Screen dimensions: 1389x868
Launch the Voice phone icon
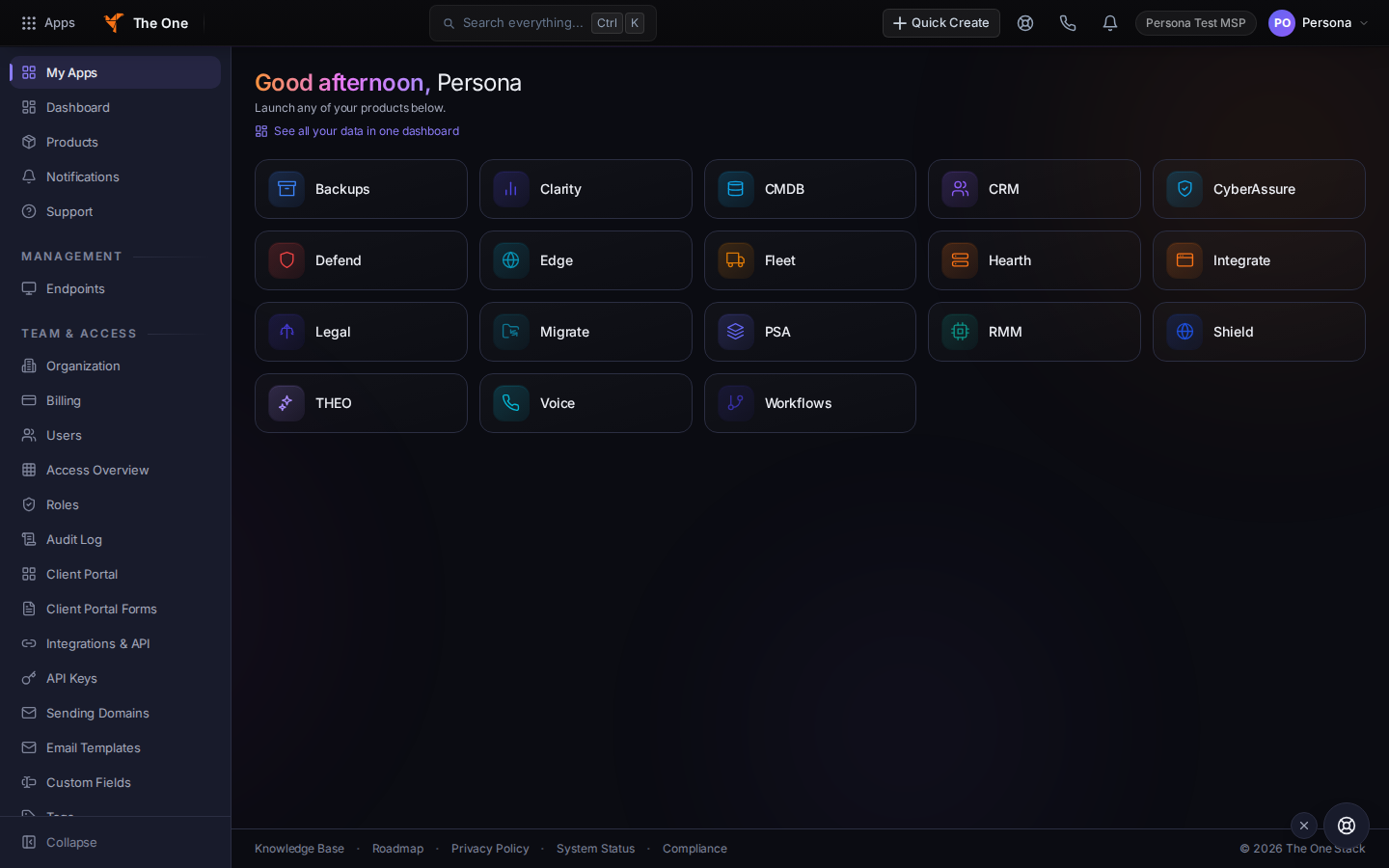click(511, 403)
